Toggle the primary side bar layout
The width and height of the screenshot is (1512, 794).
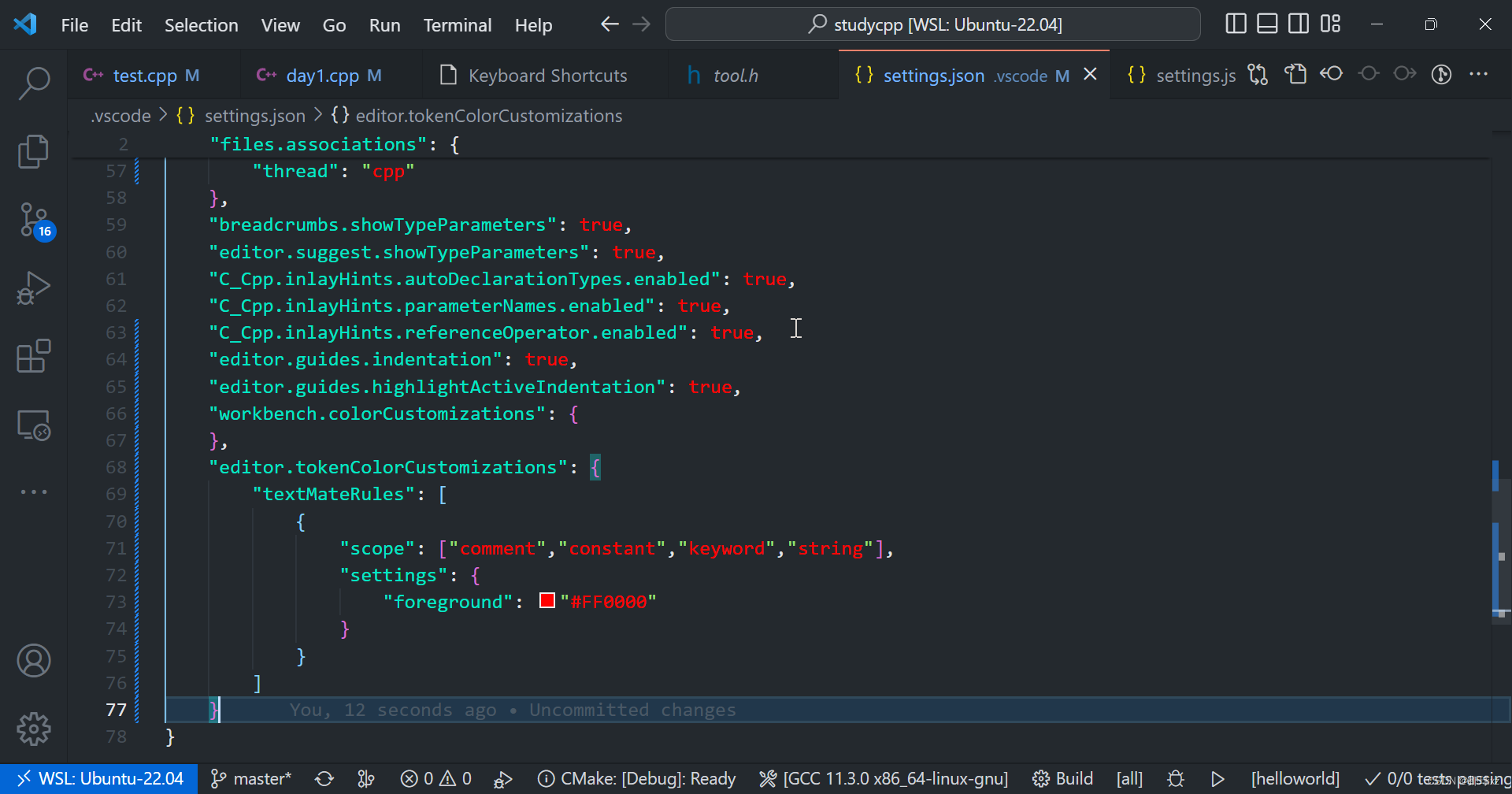(x=1236, y=24)
